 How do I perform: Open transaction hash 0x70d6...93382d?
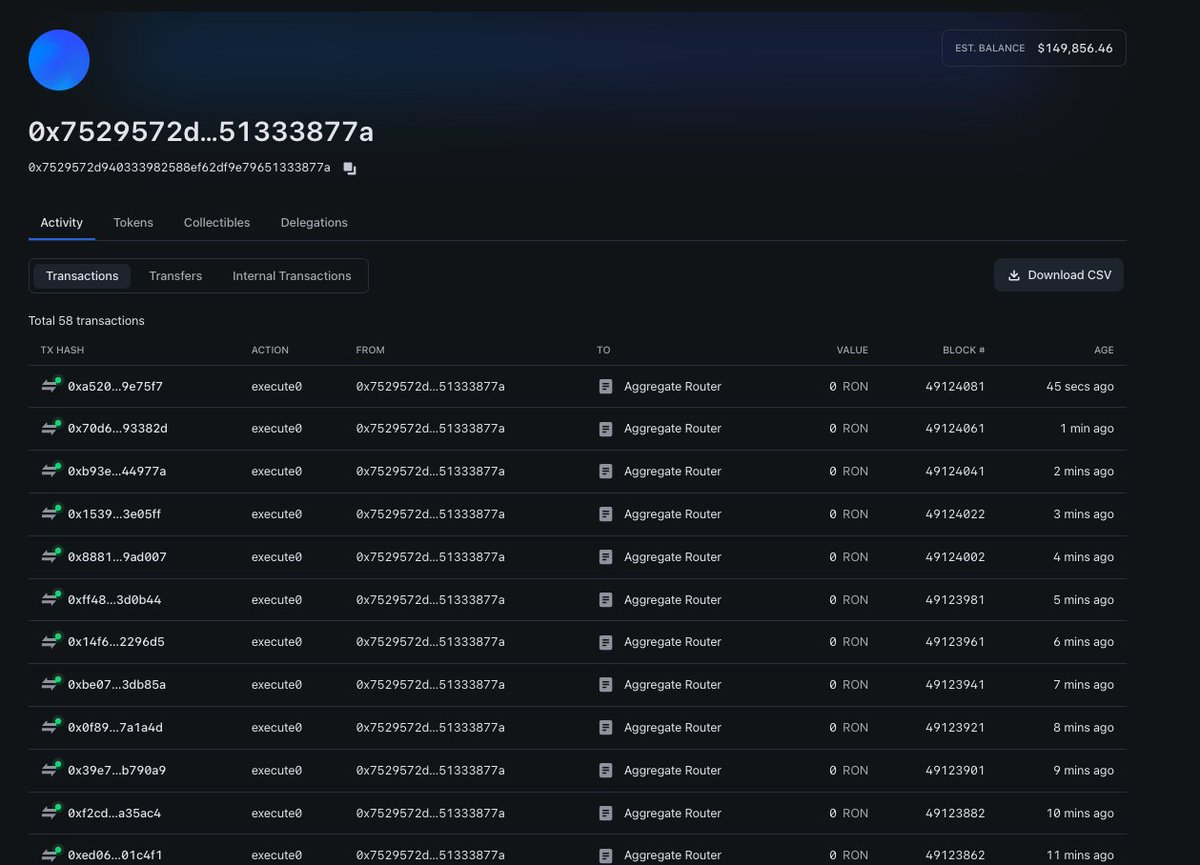pos(117,429)
